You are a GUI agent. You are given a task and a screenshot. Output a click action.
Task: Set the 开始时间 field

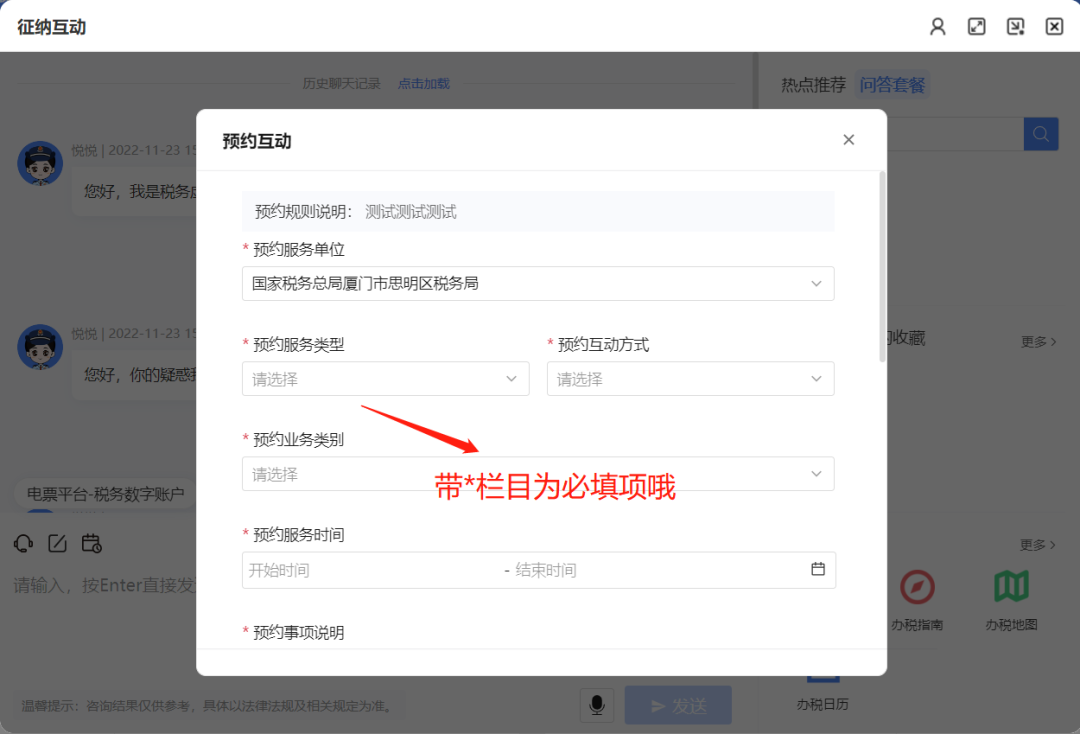pyautogui.click(x=372, y=570)
